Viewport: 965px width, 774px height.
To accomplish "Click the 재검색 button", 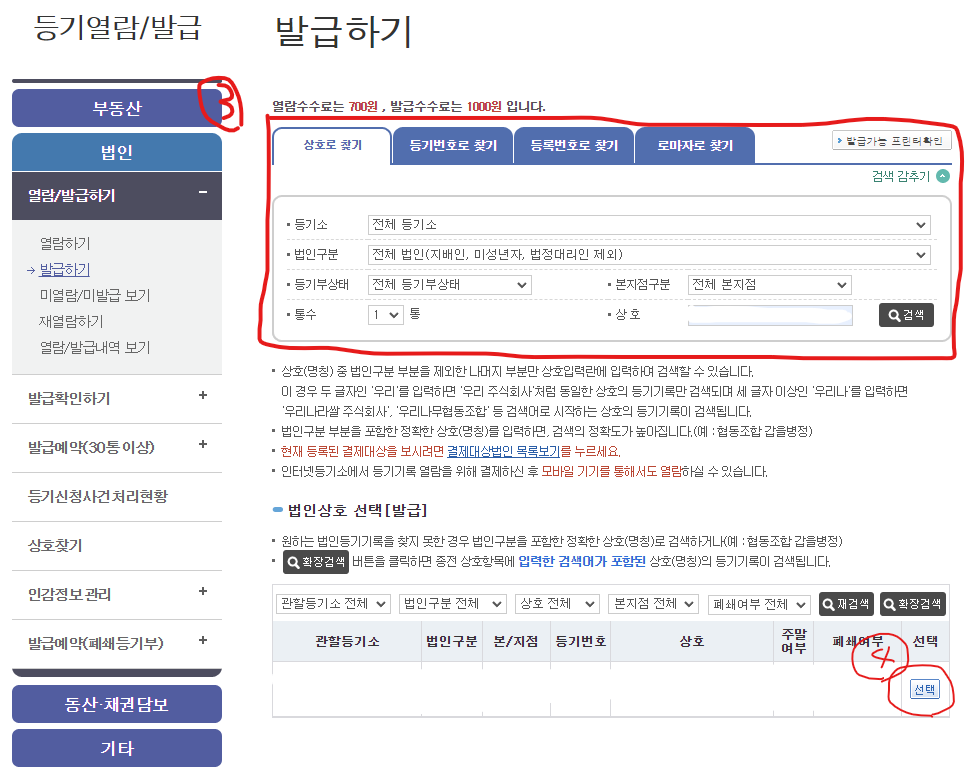I will 846,604.
